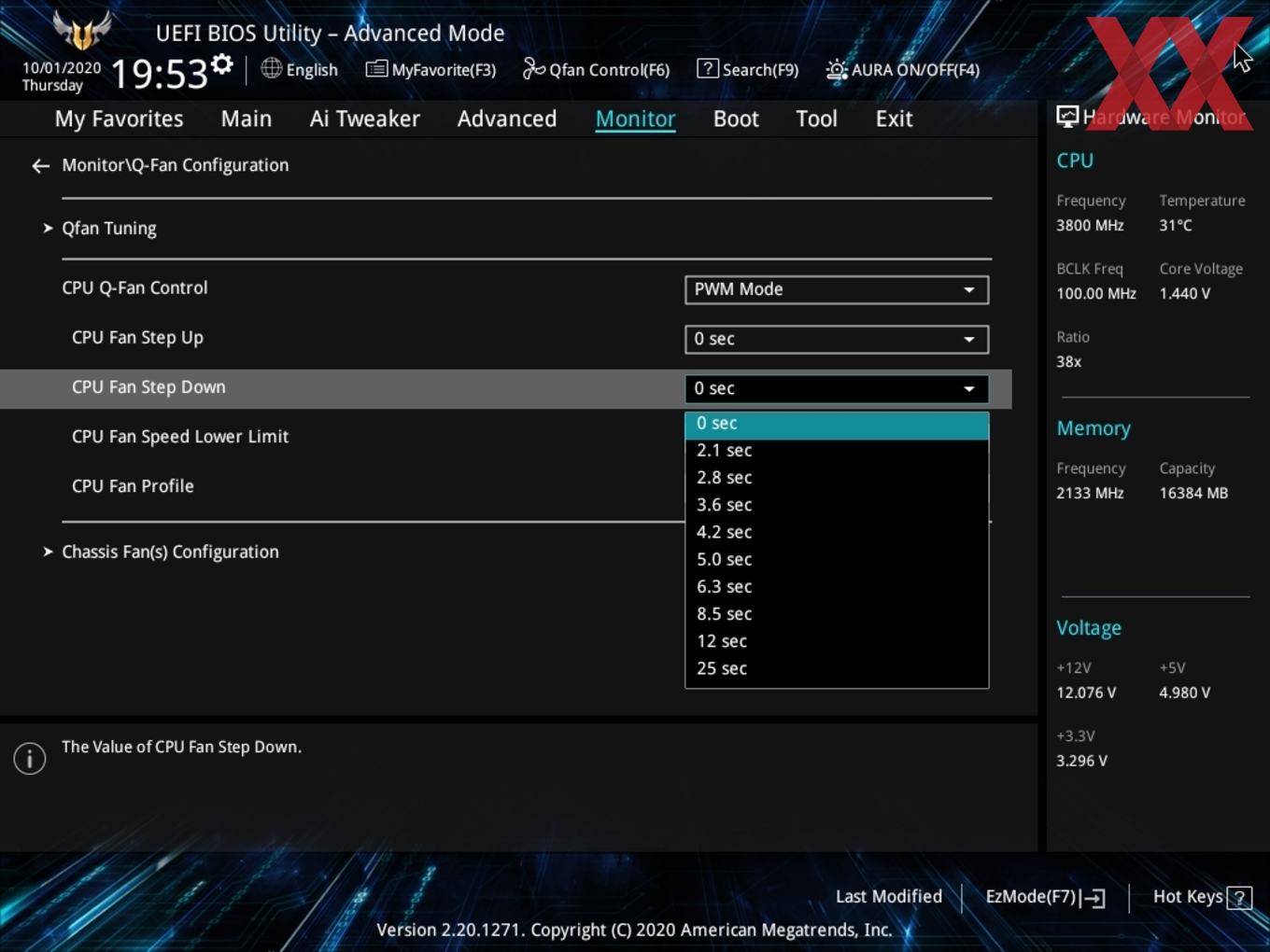Click the Voltage section heading

(1089, 628)
